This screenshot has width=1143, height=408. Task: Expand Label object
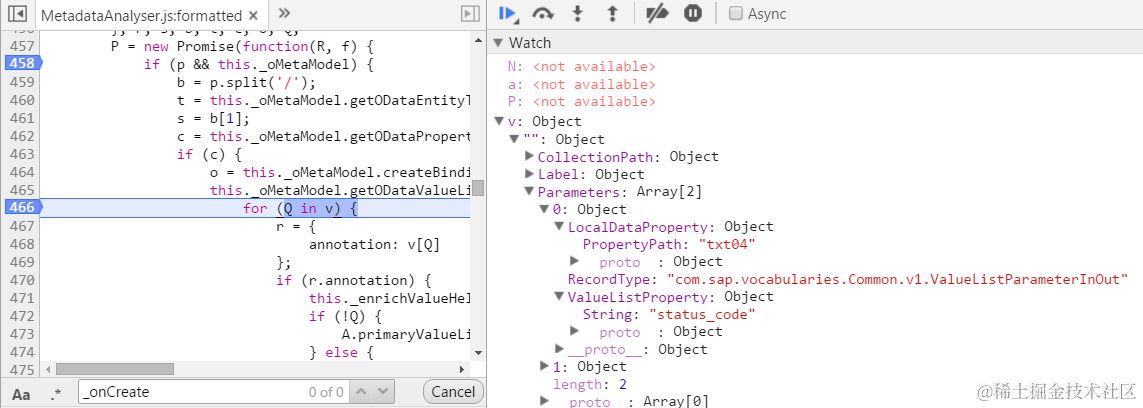529,174
